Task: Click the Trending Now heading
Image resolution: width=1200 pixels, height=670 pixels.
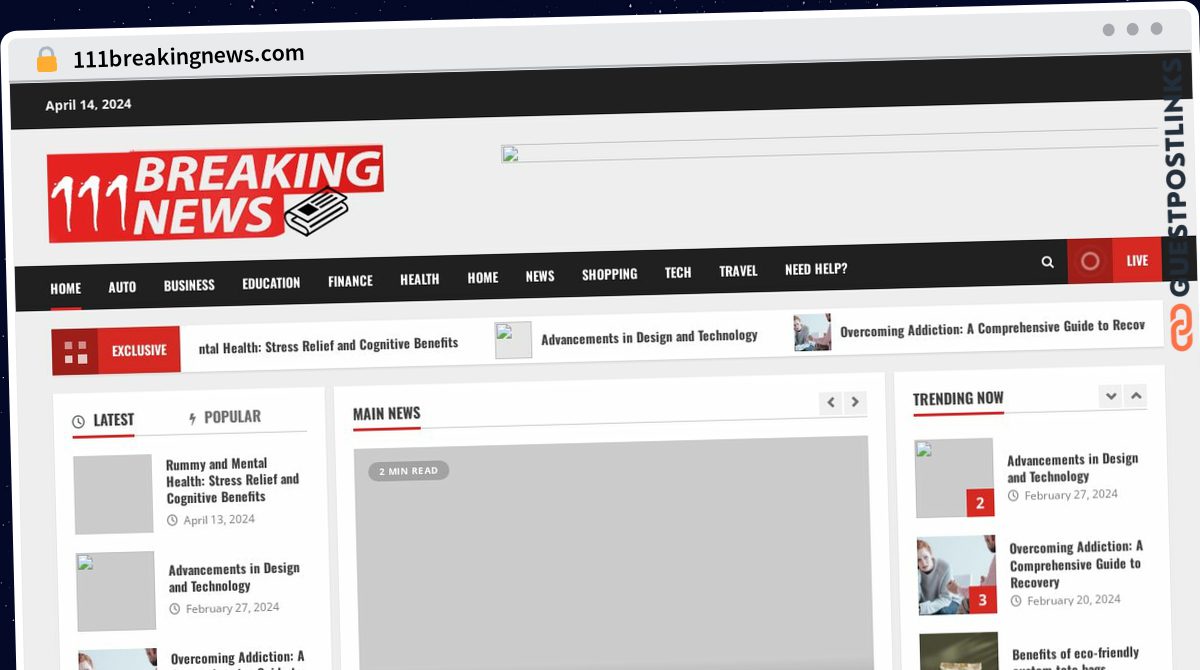Action: pyautogui.click(x=958, y=399)
